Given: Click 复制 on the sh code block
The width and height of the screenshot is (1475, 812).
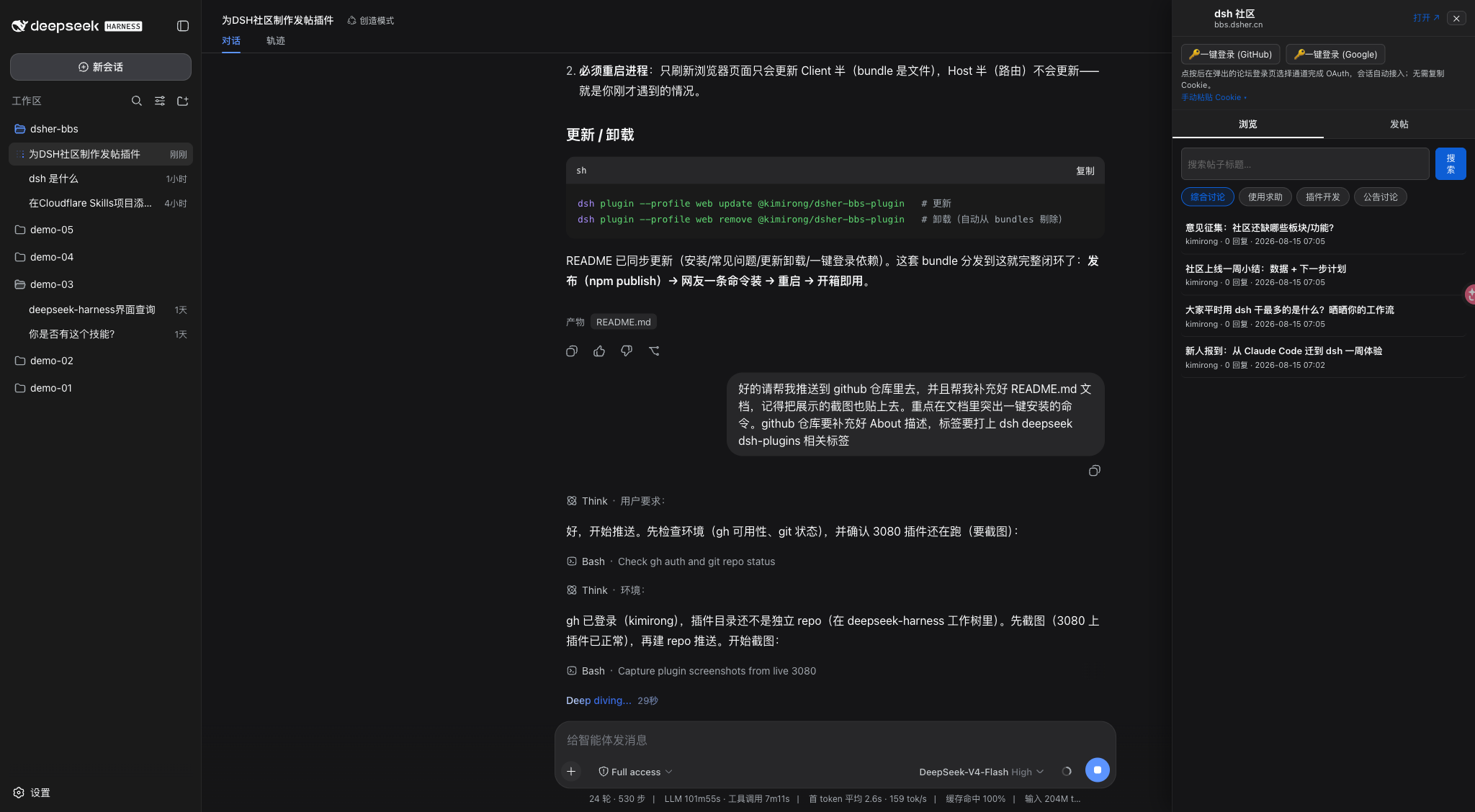Looking at the screenshot, I should coord(1085,171).
